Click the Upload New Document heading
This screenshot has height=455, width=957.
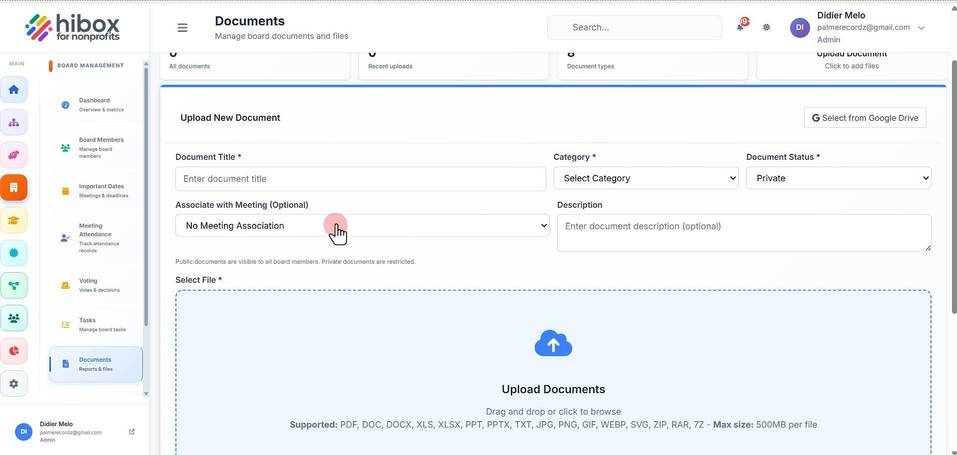(x=230, y=118)
